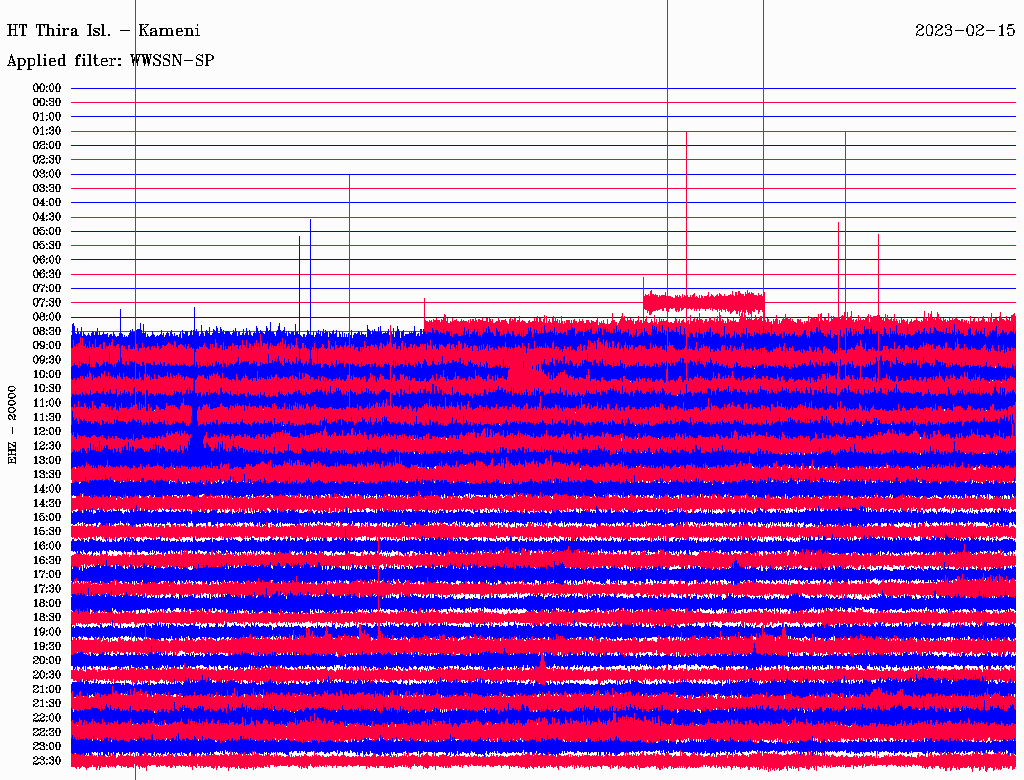Click the 01:30 time label
The width and height of the screenshot is (1024, 780).
[x=47, y=131]
